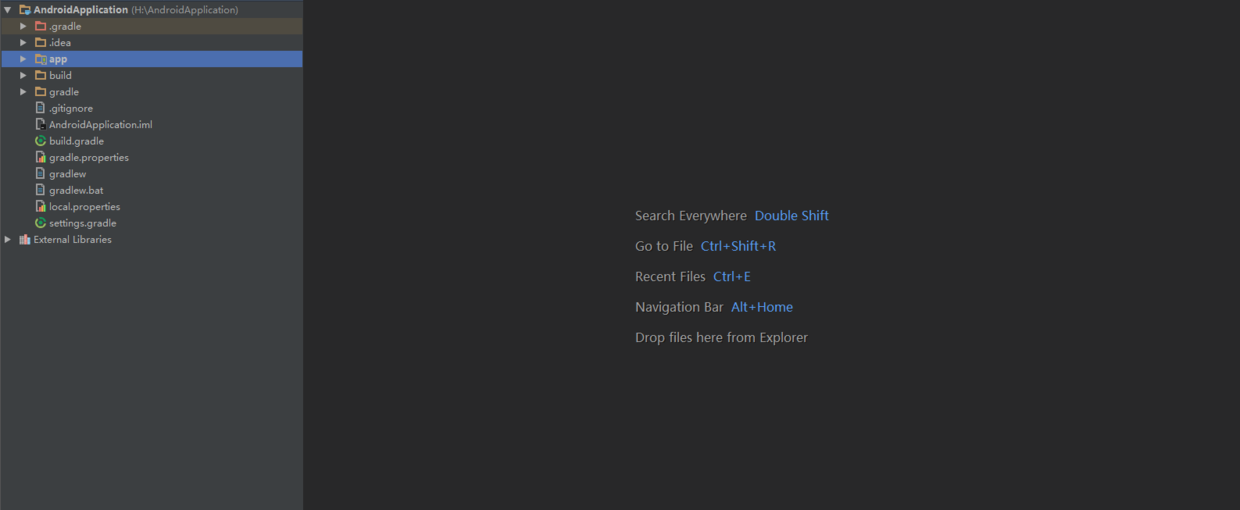Screen dimensions: 1240x510
Task: Expand External Libraries node
Action: pyautogui.click(x=8, y=240)
